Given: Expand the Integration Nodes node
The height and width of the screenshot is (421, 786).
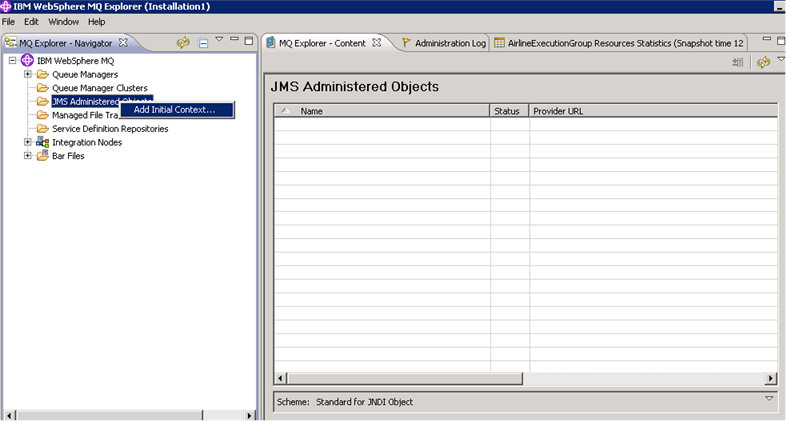Looking at the screenshot, I should tap(28, 142).
